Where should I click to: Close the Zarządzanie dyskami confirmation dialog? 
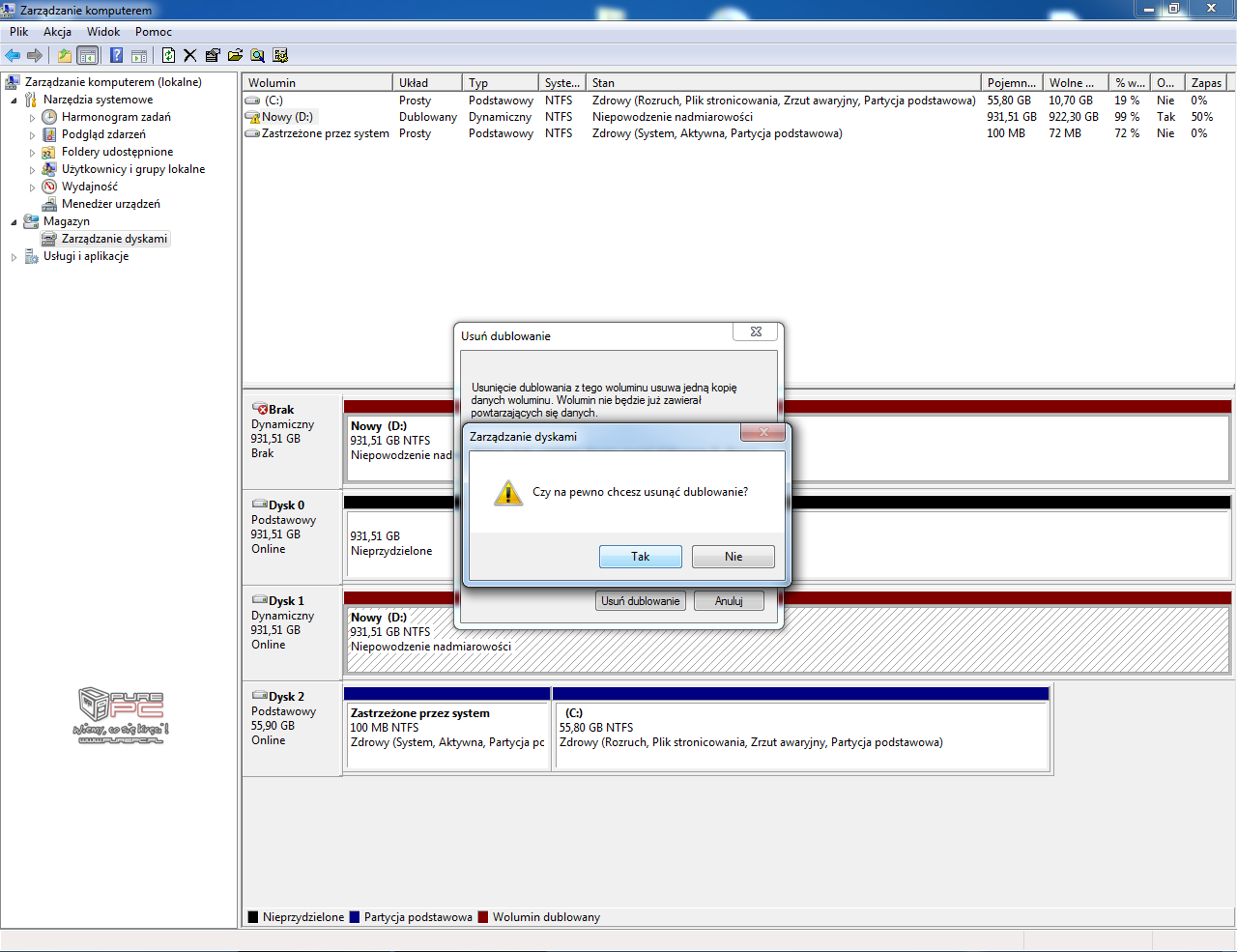[763, 433]
